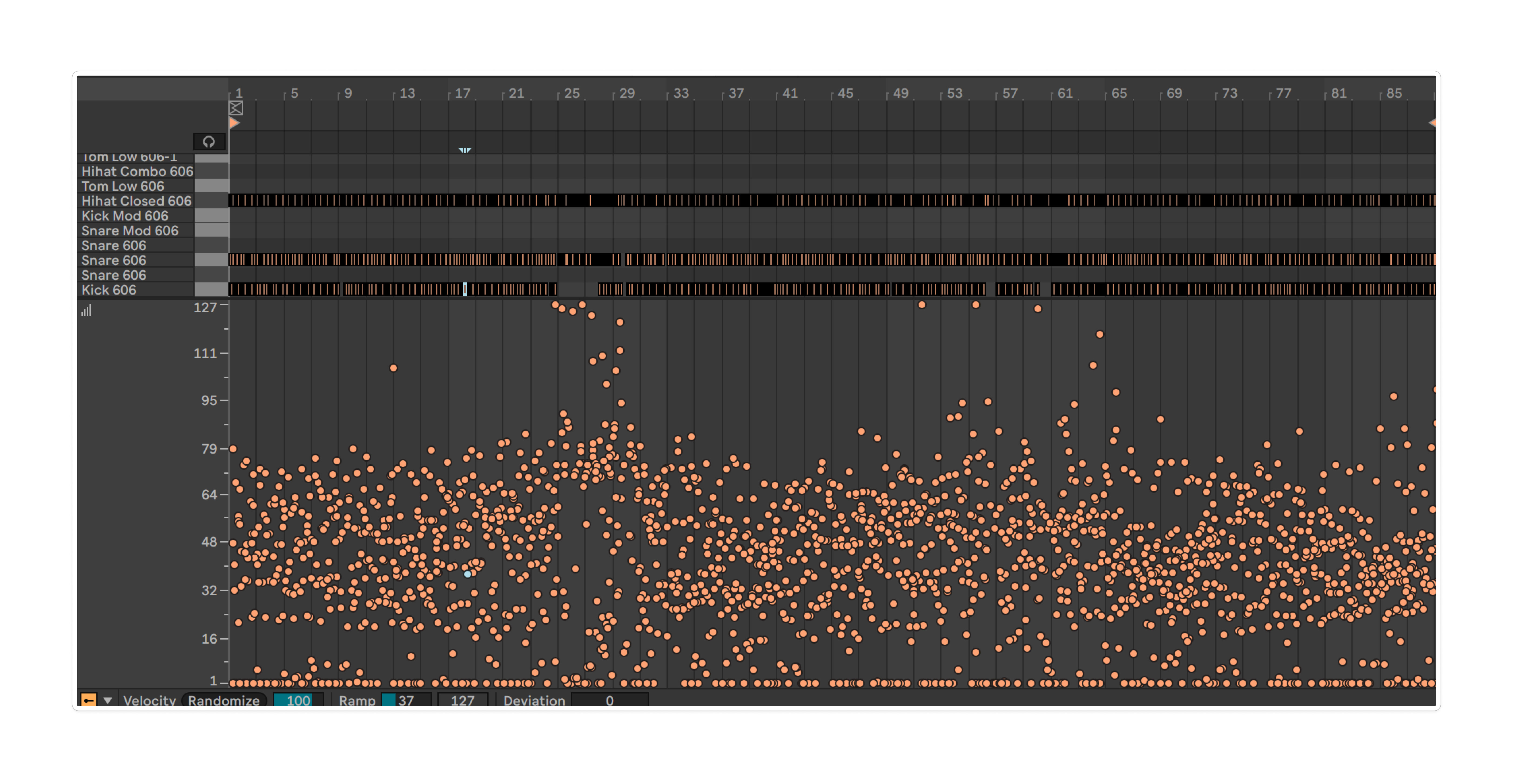Click the crossed-box icon under bar 1
The height and width of the screenshot is (784, 1513).
click(236, 108)
